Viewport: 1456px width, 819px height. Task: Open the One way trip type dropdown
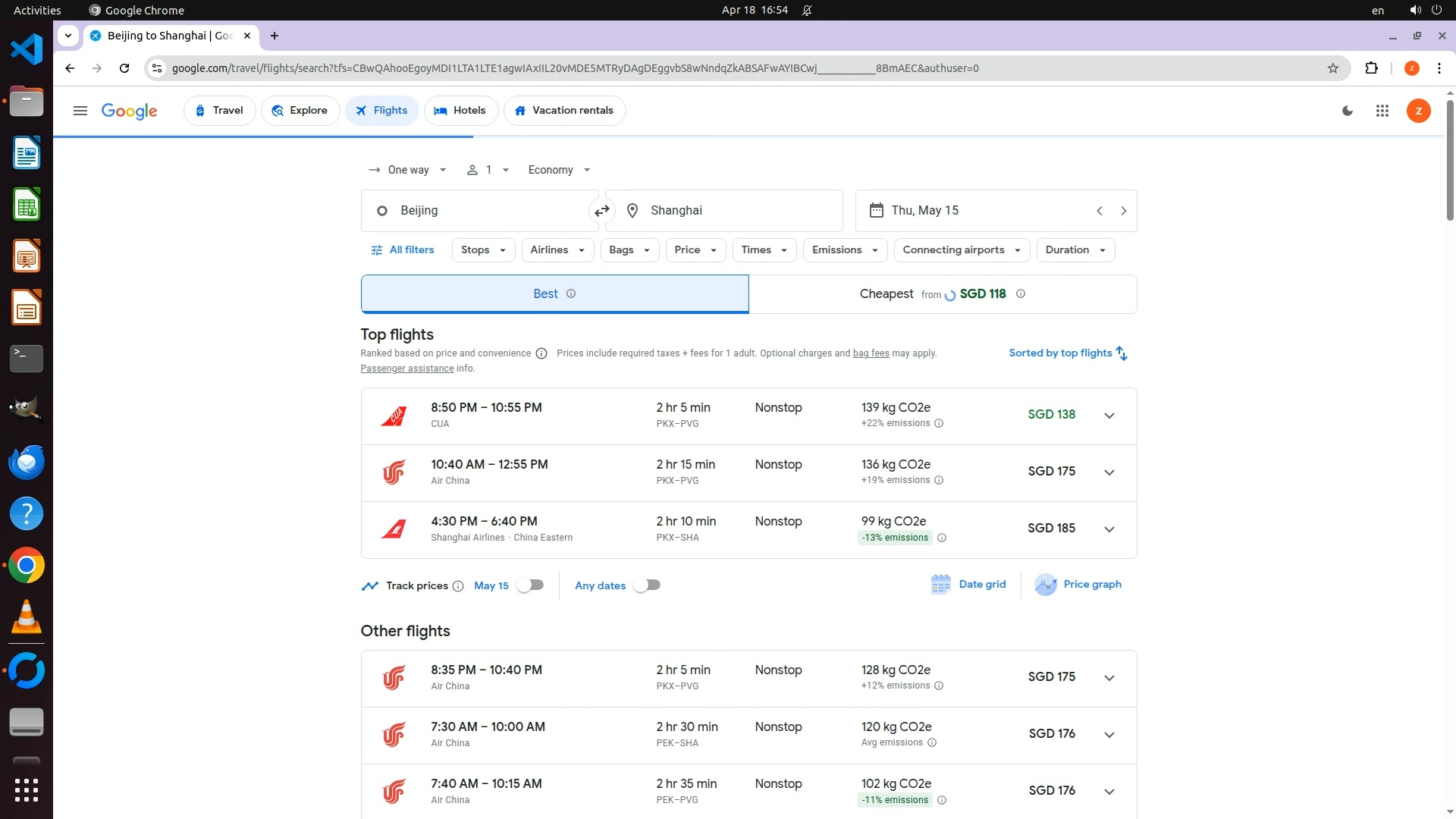[407, 170]
